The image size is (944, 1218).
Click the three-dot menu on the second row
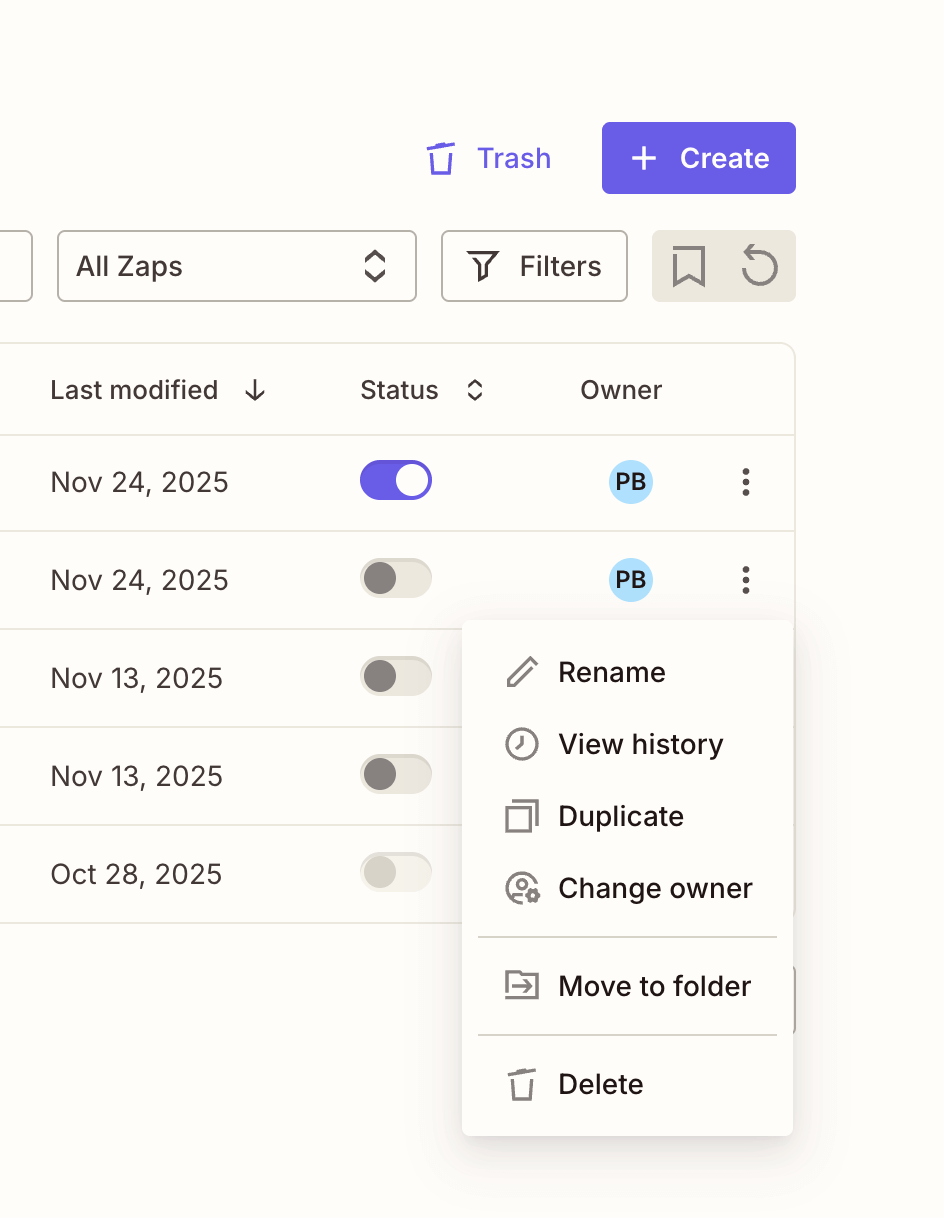click(x=745, y=580)
